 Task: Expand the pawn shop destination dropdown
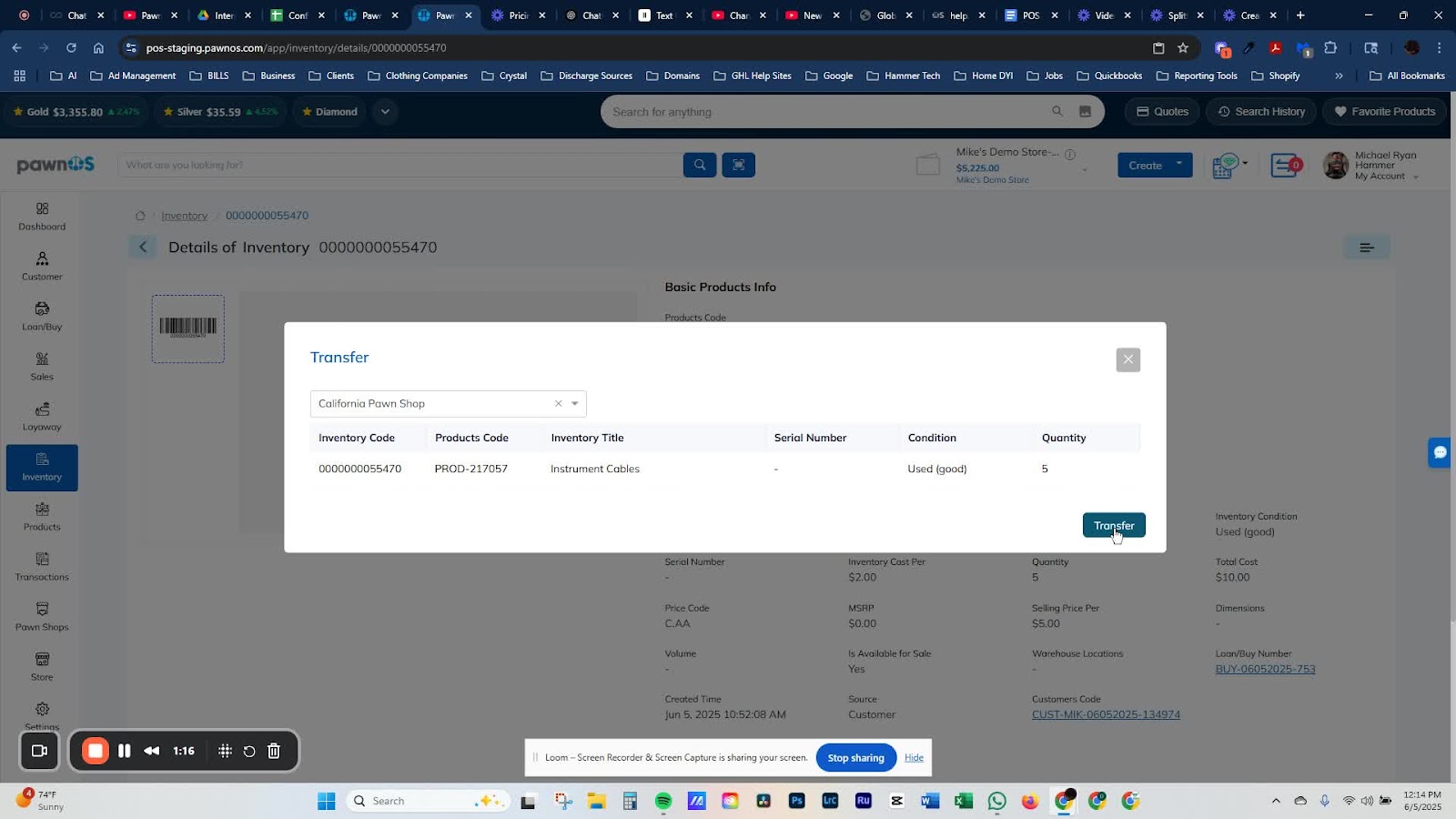(x=575, y=403)
